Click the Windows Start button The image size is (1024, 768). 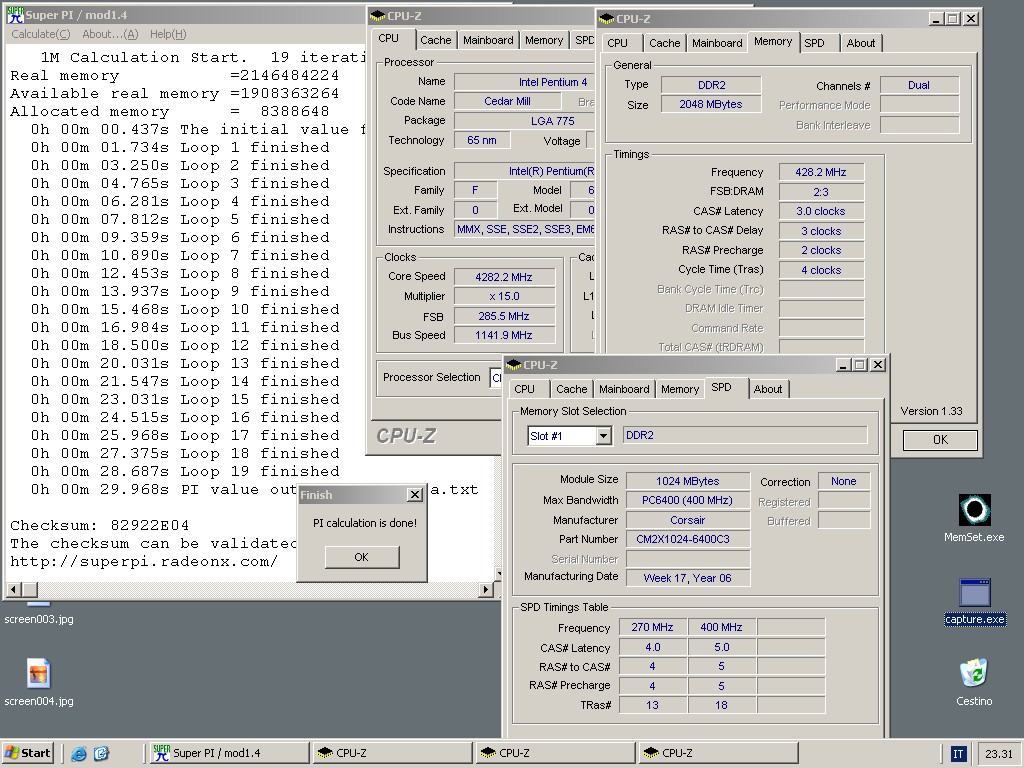point(28,753)
